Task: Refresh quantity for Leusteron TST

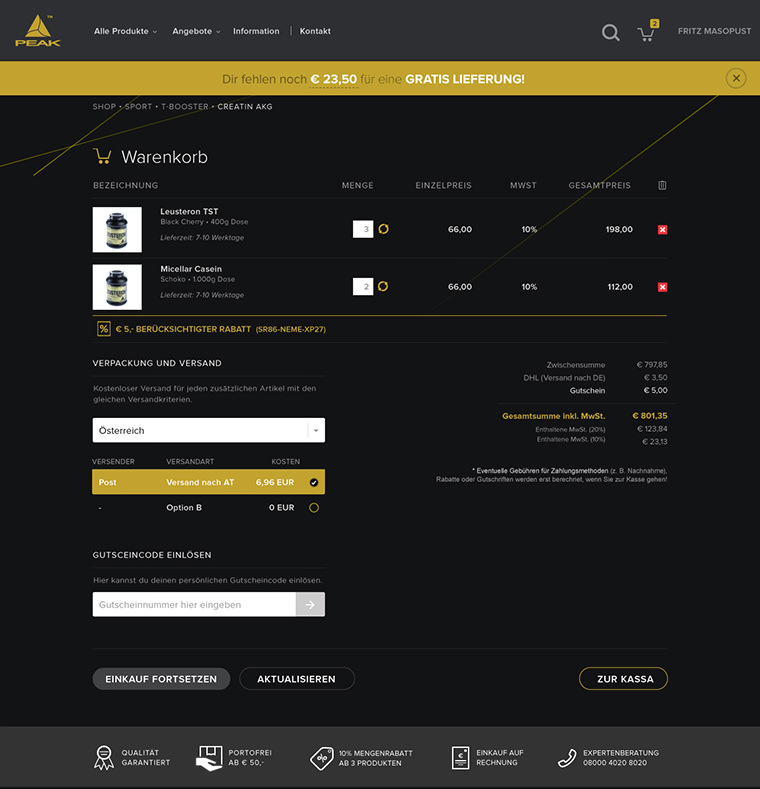Action: coord(384,229)
